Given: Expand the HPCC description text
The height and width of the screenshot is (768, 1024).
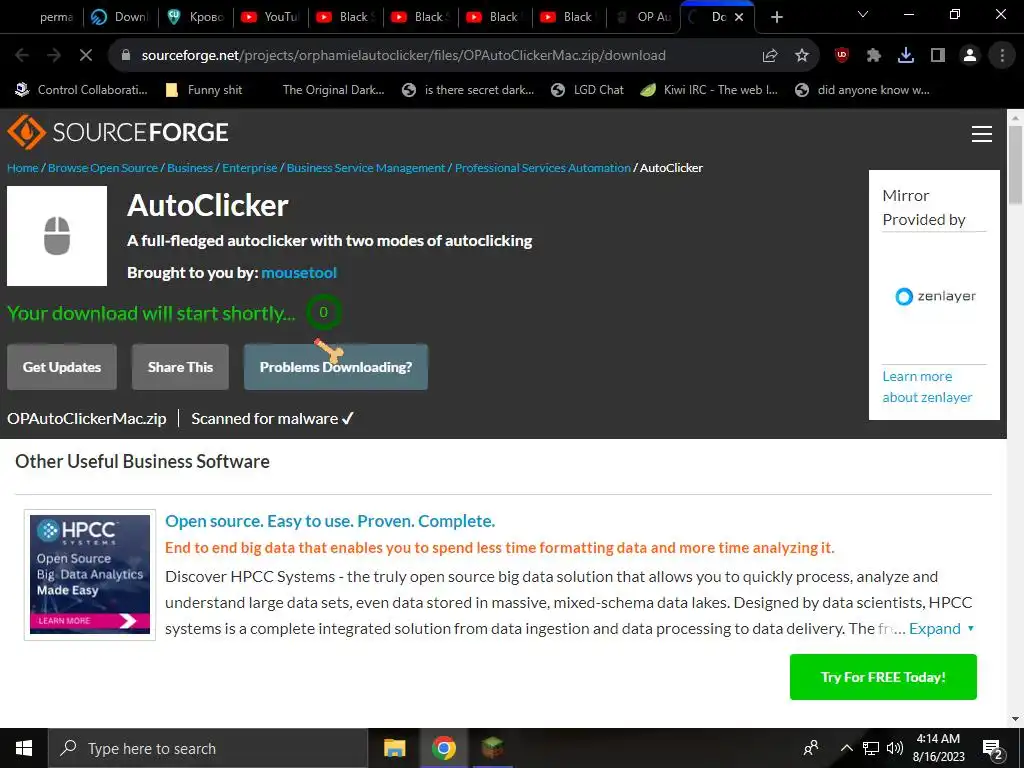Looking at the screenshot, I should tap(941, 629).
